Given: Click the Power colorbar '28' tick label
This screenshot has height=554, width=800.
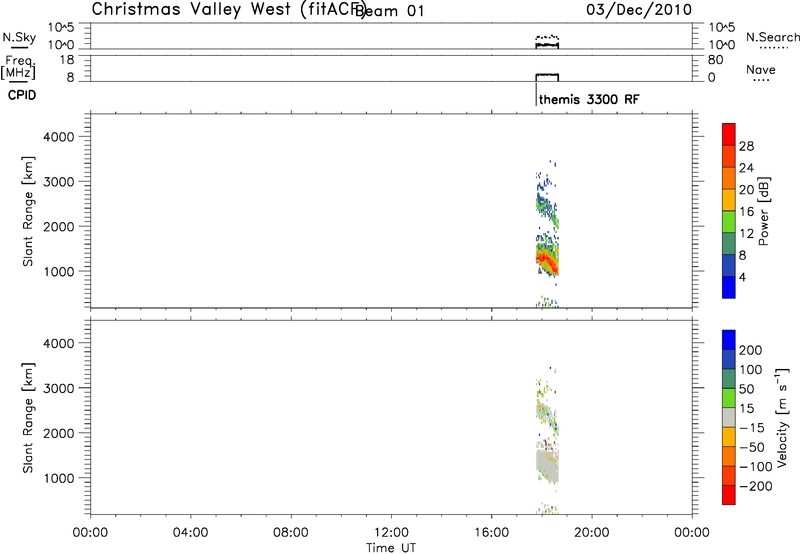Looking at the screenshot, I should point(746,146).
